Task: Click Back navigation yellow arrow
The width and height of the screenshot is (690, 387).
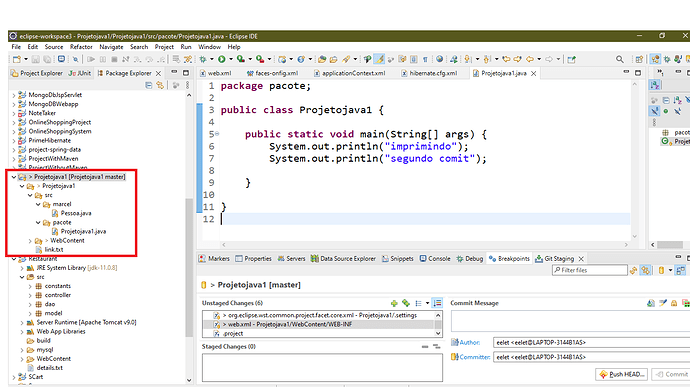Action: point(530,59)
